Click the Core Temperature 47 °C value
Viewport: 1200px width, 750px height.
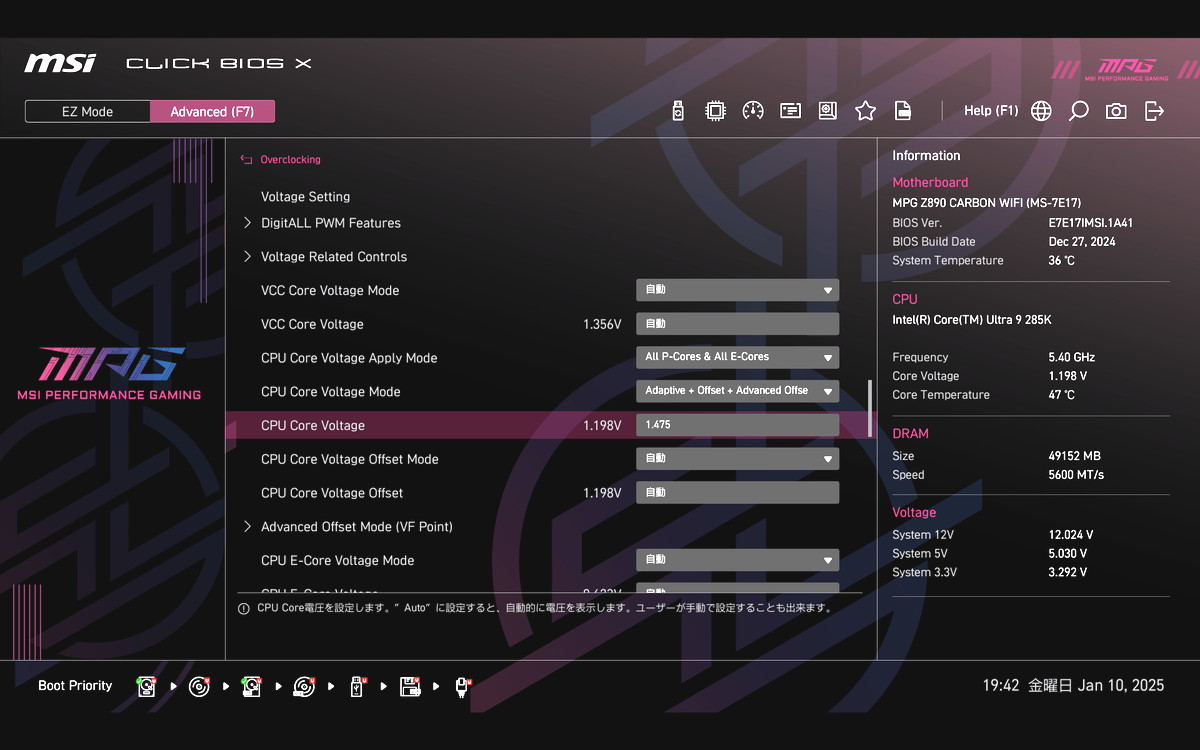pos(1062,395)
